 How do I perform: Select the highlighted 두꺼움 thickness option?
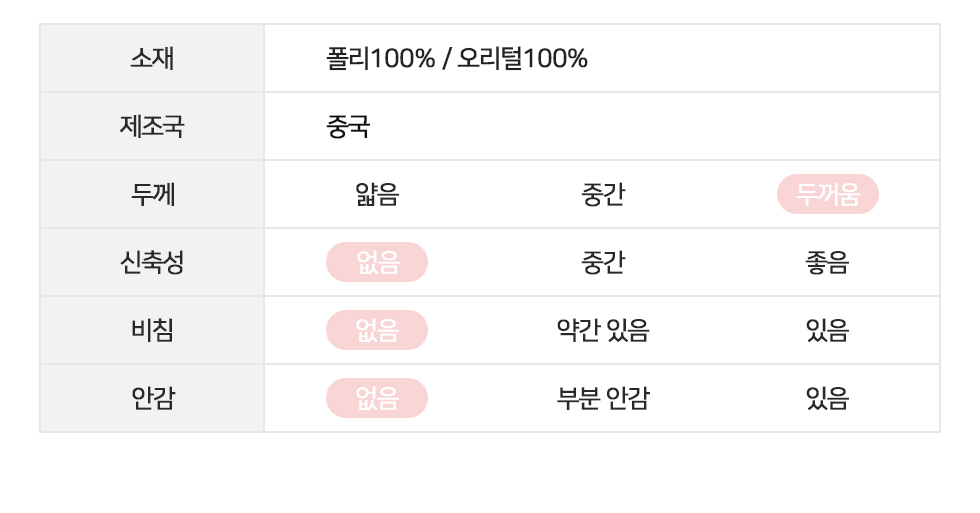(x=828, y=194)
